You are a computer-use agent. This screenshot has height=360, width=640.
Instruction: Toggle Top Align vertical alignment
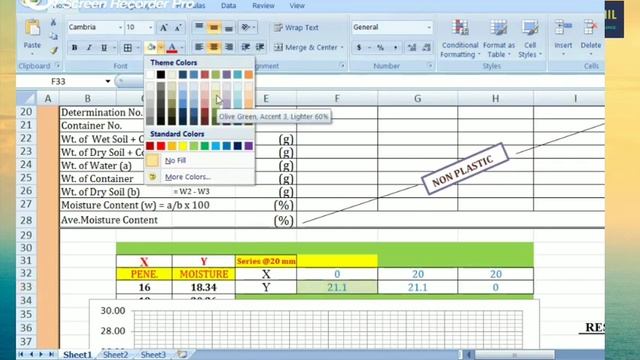tap(199, 27)
